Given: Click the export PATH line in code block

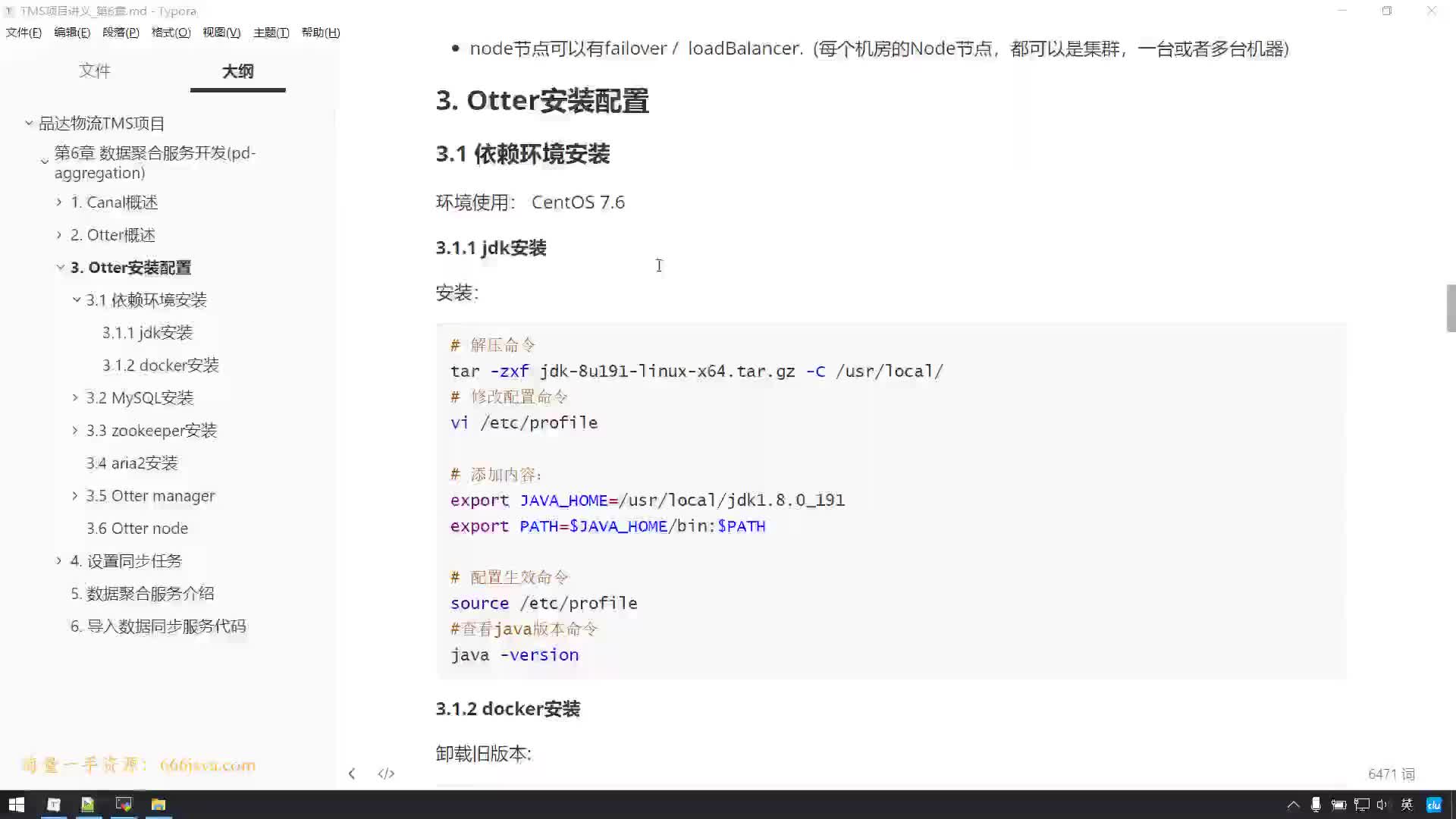Looking at the screenshot, I should pos(607,526).
